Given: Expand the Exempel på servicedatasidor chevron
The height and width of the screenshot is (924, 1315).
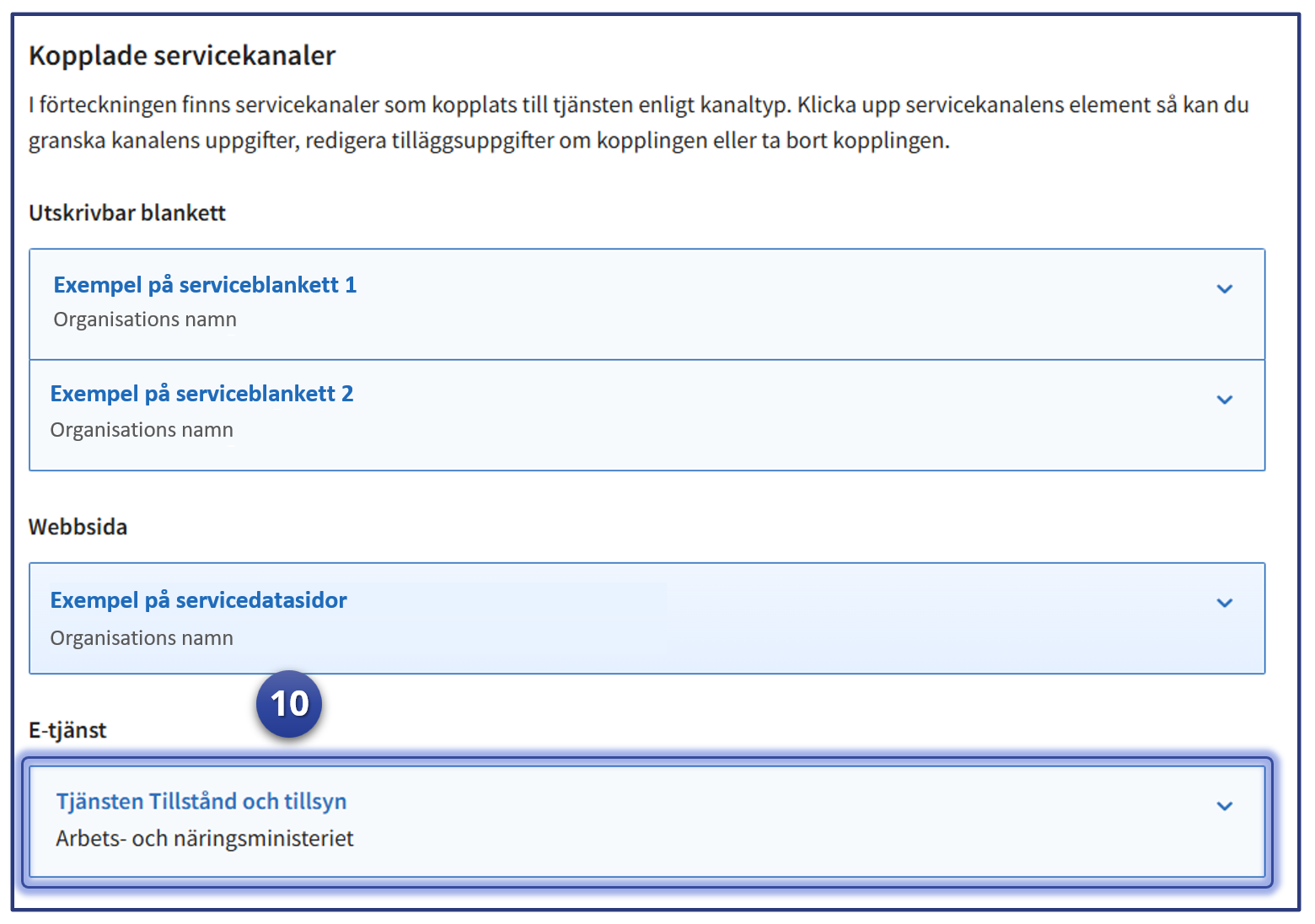Looking at the screenshot, I should pos(1224,603).
